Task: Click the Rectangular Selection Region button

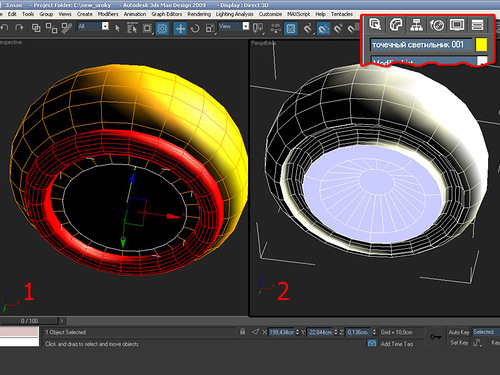Action: pos(147,28)
